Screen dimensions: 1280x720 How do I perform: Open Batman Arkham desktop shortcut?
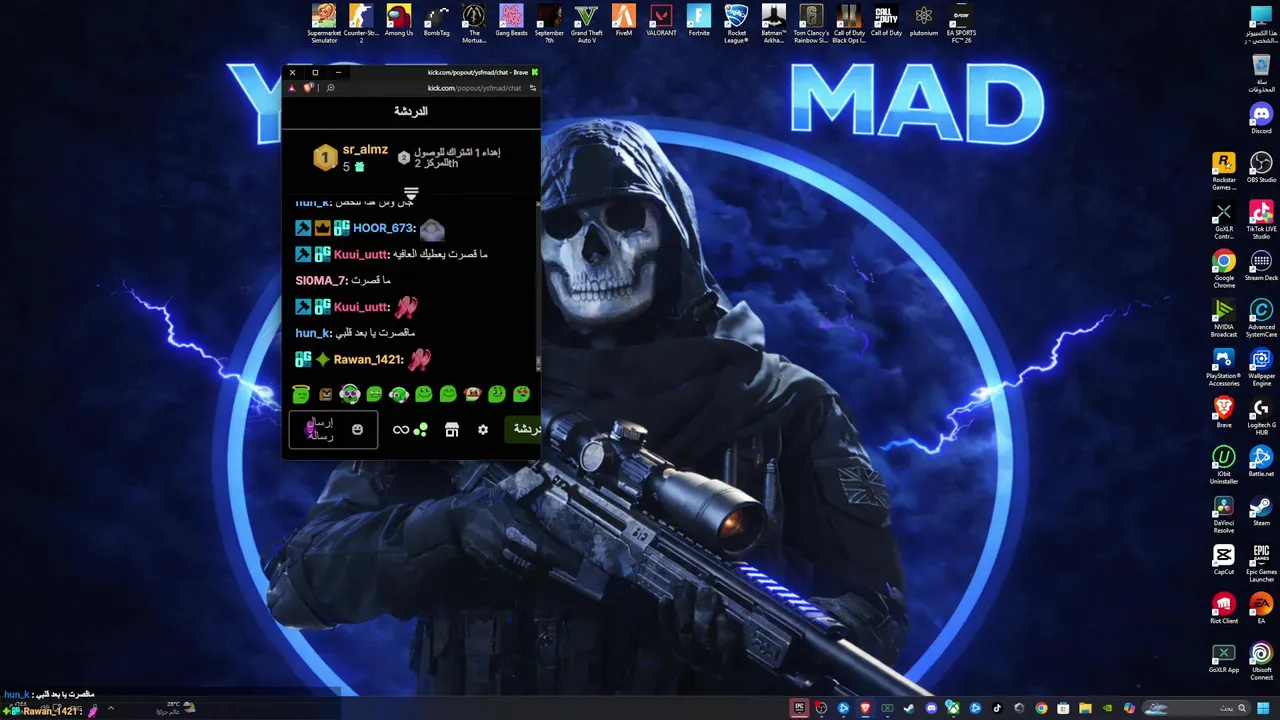click(774, 24)
